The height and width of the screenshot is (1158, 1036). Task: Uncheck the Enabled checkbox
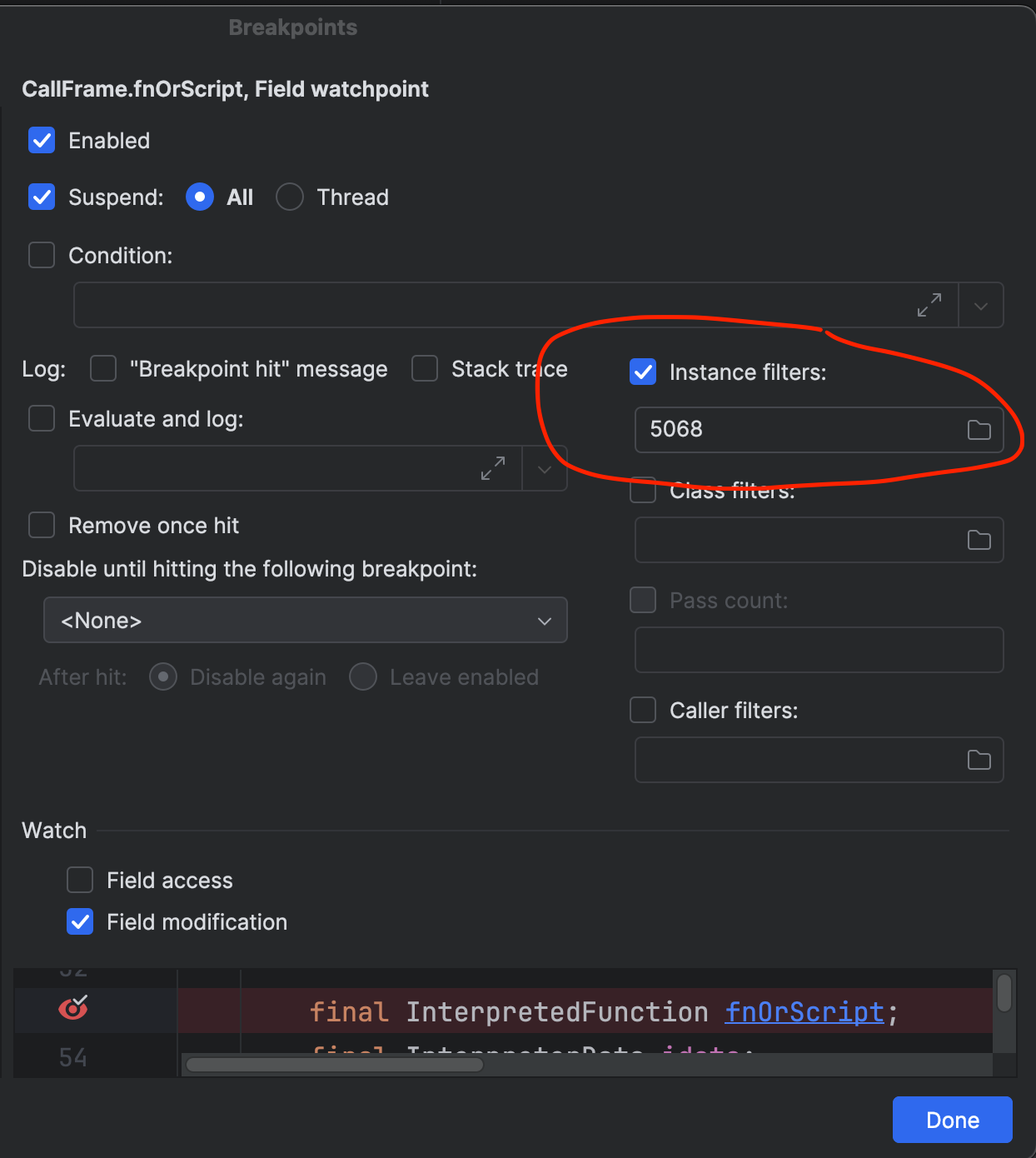(x=42, y=141)
